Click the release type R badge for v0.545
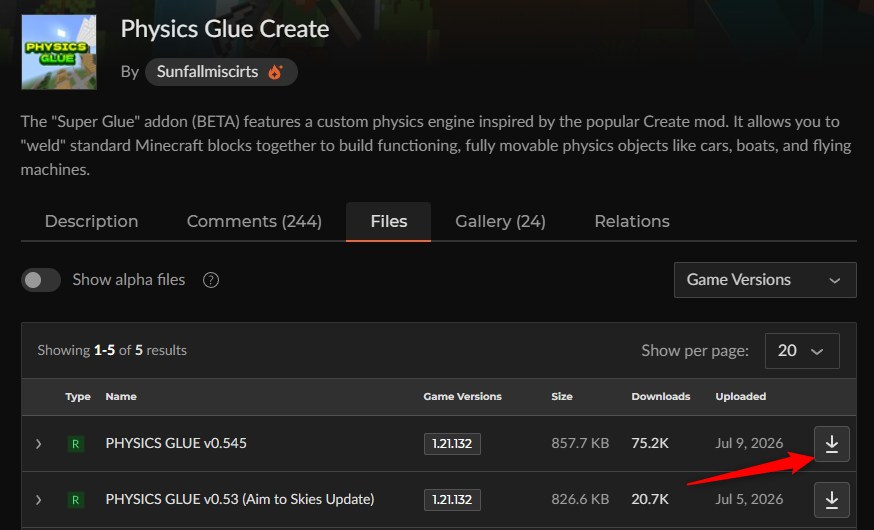 76,444
